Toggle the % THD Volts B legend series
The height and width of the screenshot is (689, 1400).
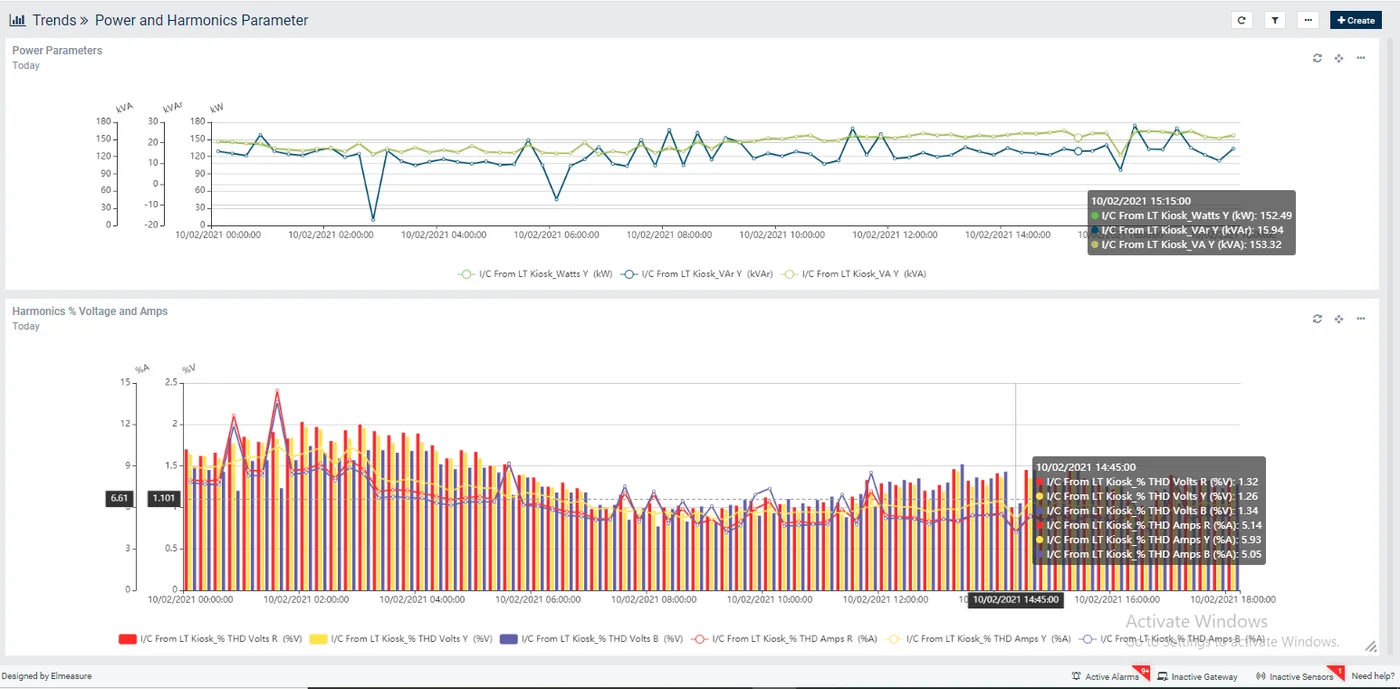(591, 638)
